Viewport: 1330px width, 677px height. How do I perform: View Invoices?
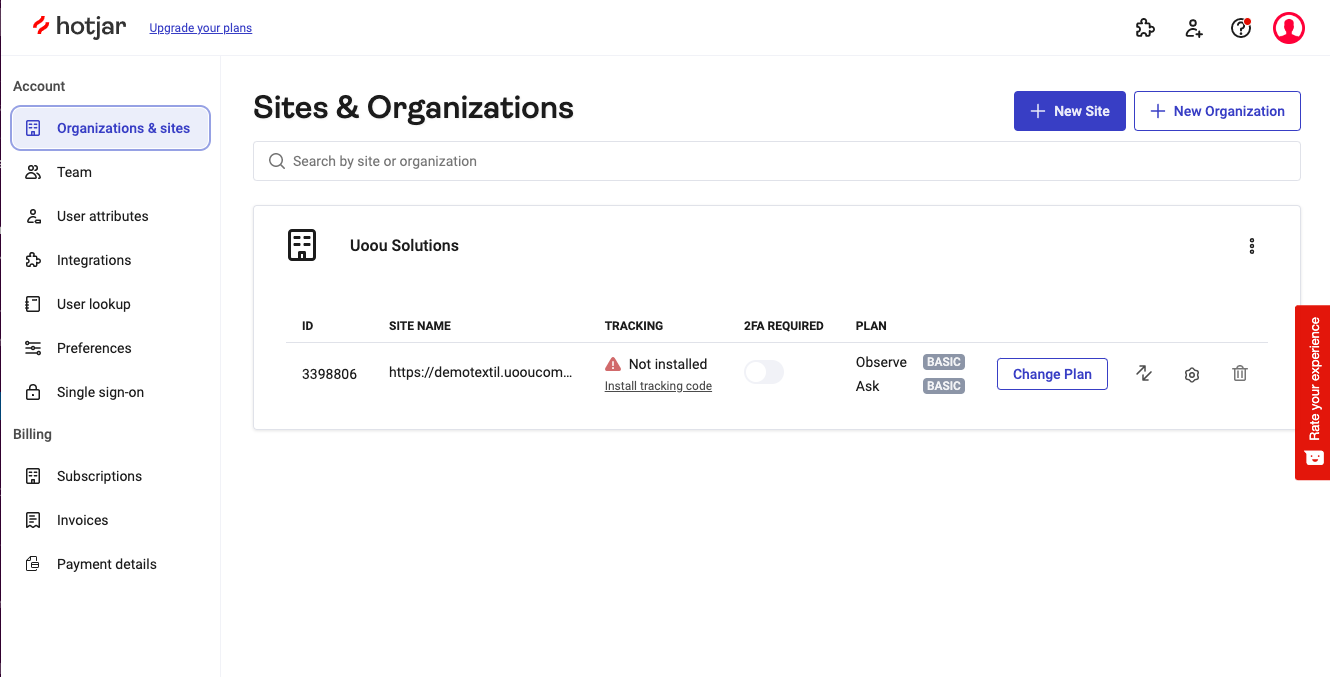(110, 520)
